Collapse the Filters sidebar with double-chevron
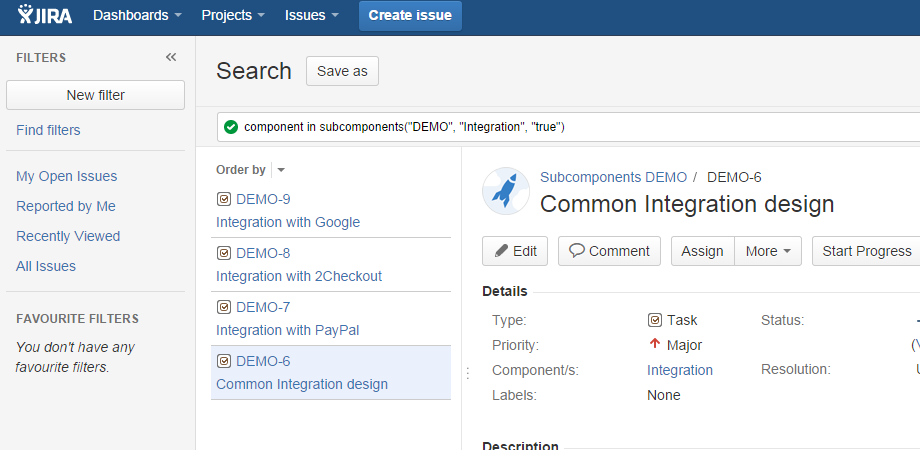Screen dimensions: 920x450 [x=171, y=58]
